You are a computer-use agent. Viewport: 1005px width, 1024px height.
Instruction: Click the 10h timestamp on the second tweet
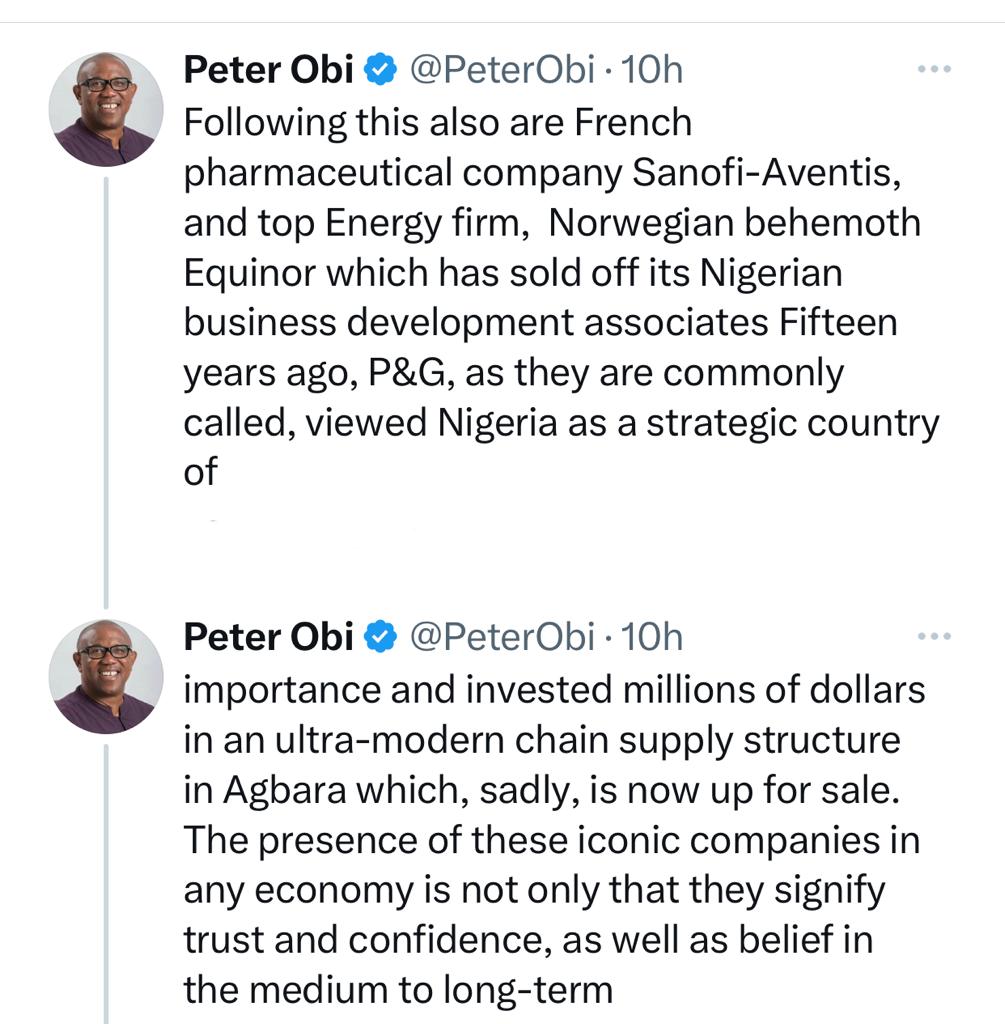click(x=652, y=637)
